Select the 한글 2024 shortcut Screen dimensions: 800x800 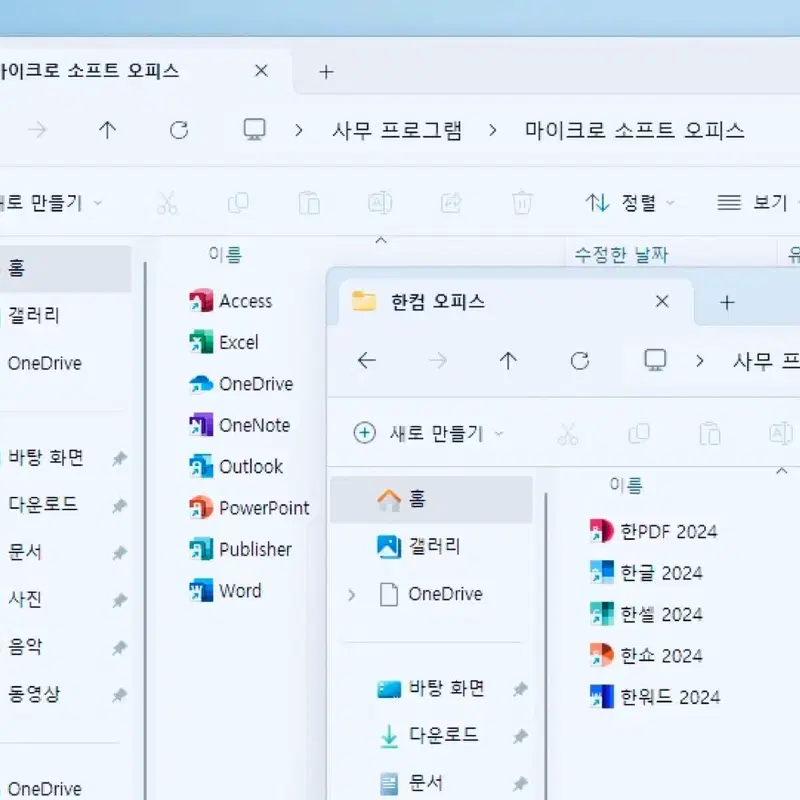[646, 572]
